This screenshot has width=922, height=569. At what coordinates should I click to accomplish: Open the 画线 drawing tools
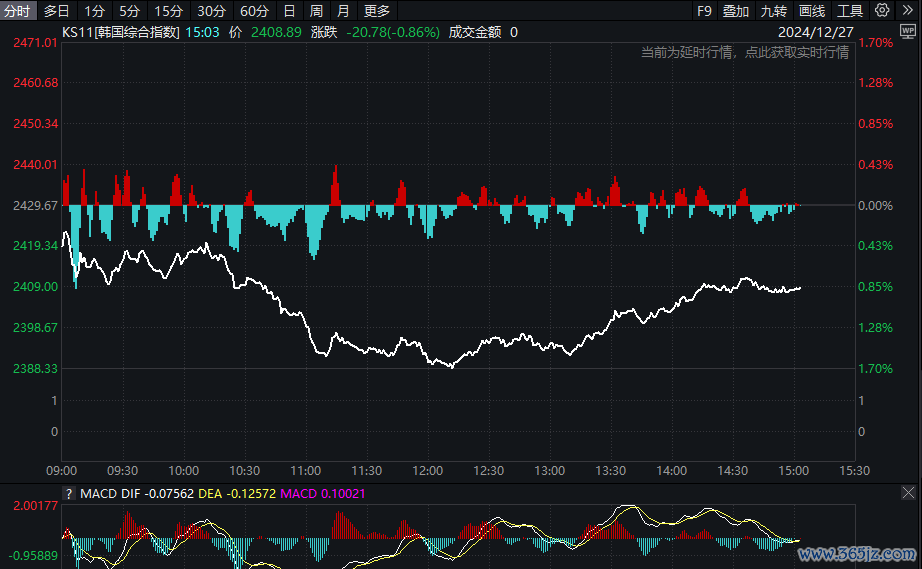click(811, 11)
